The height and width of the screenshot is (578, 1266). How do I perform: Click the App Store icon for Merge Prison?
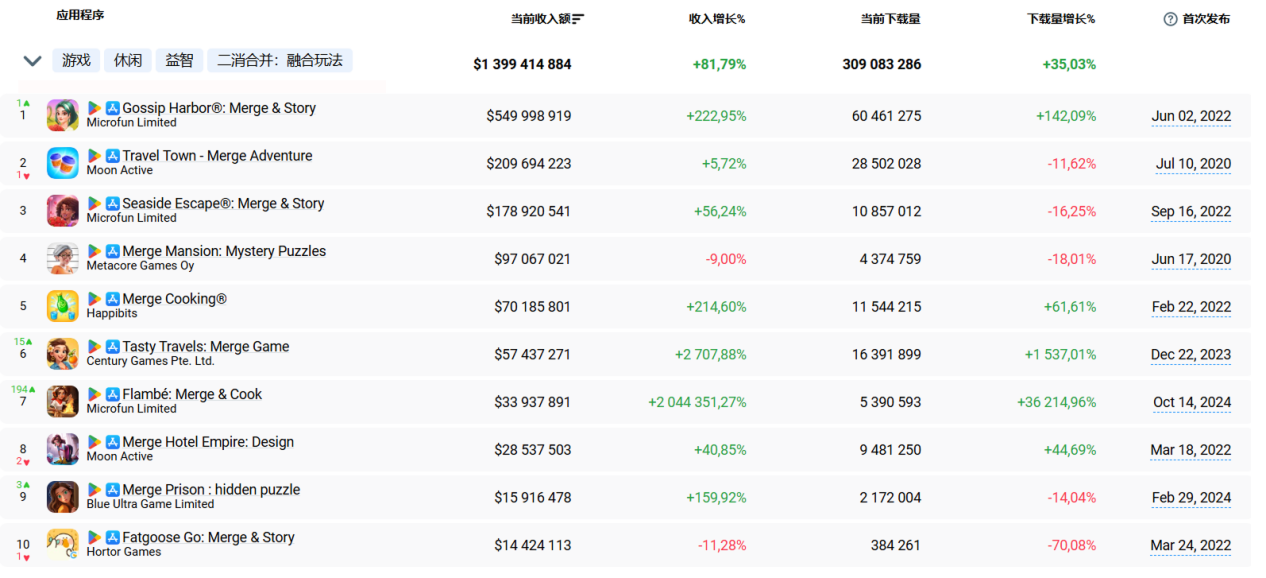[113, 490]
